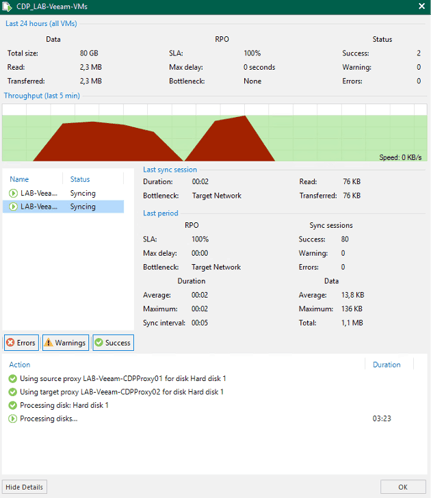
Task: Toggle the Warnings filter button
Action: tap(65, 342)
